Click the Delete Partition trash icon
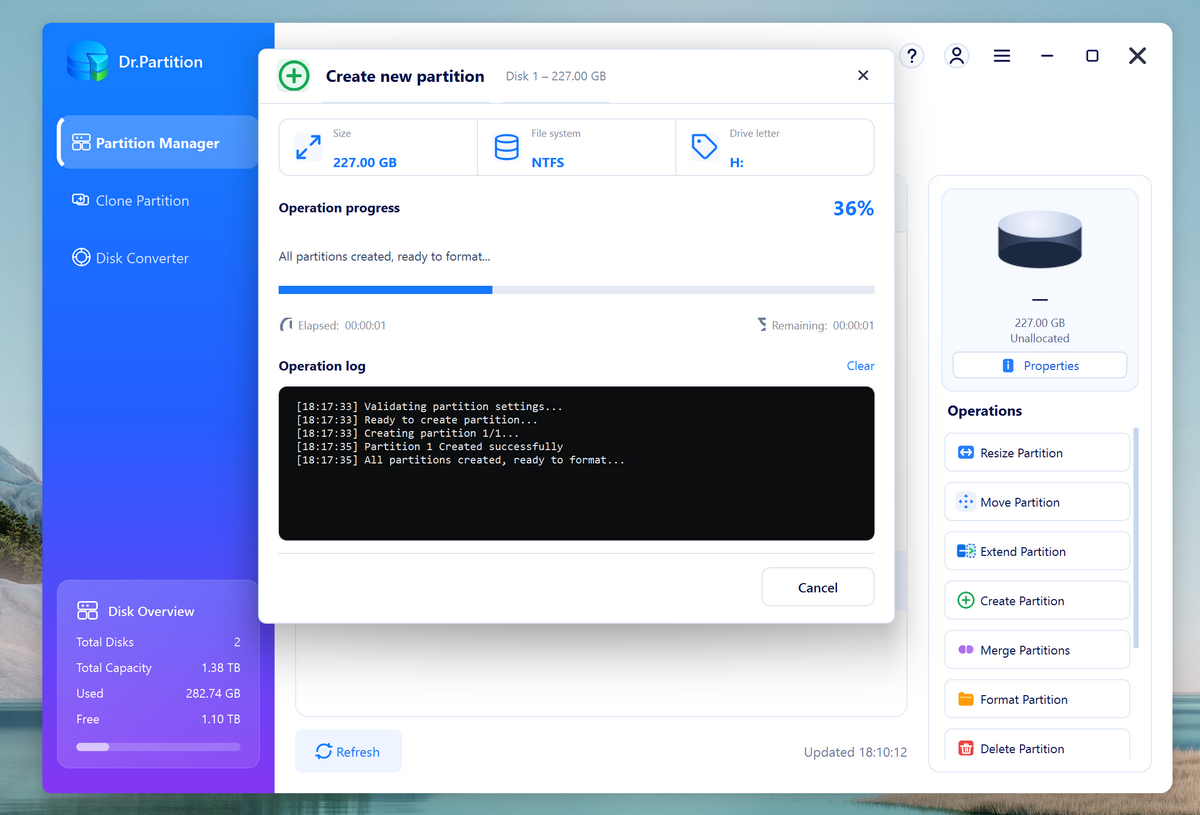This screenshot has height=815, width=1200. click(966, 748)
